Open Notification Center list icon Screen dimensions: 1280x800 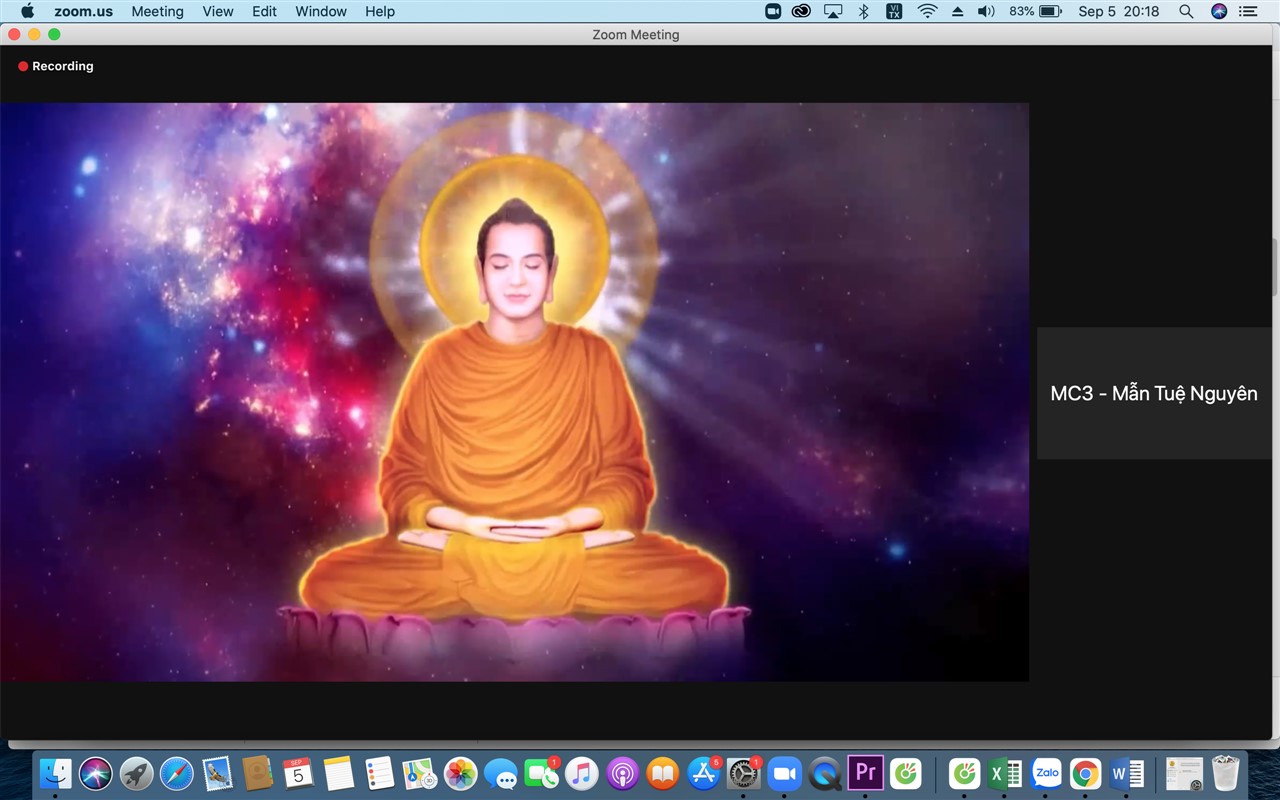pos(1248,11)
